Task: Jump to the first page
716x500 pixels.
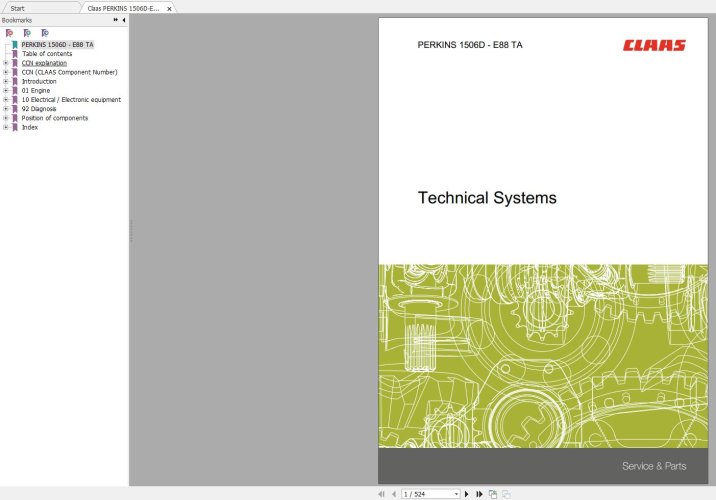Action: 381,494
